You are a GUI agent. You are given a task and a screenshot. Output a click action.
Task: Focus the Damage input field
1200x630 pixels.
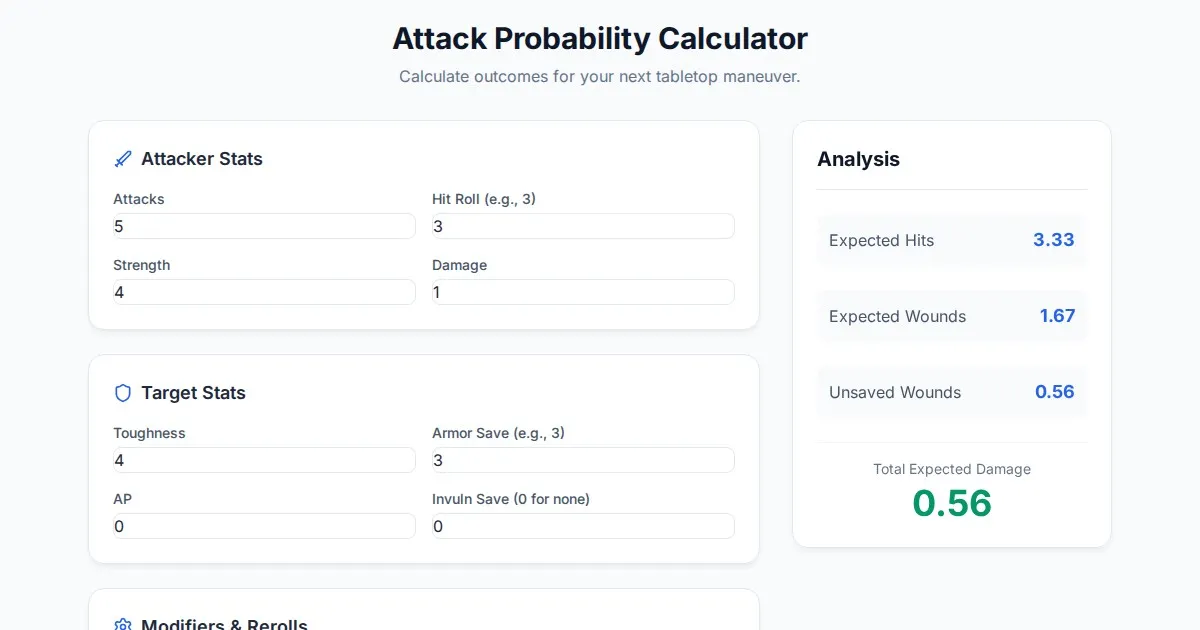(x=583, y=292)
